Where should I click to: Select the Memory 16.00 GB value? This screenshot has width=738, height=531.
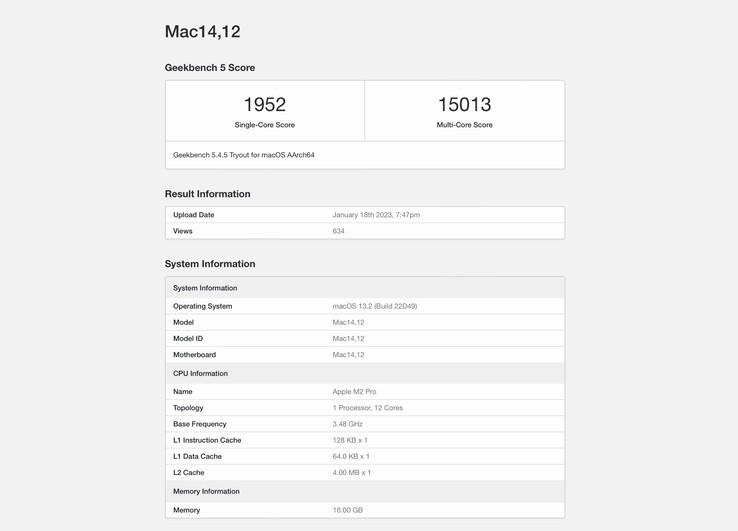pyautogui.click(x=347, y=510)
